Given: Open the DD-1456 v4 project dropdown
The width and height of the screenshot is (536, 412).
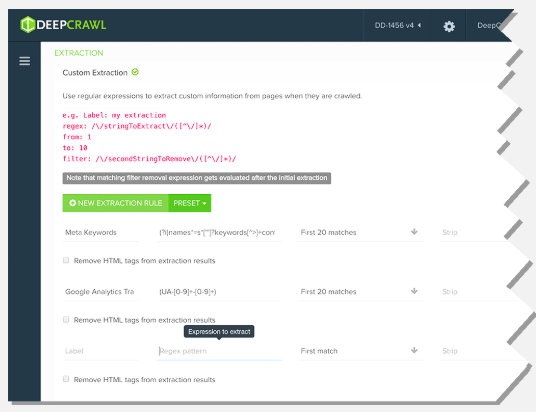Looking at the screenshot, I should (x=398, y=26).
